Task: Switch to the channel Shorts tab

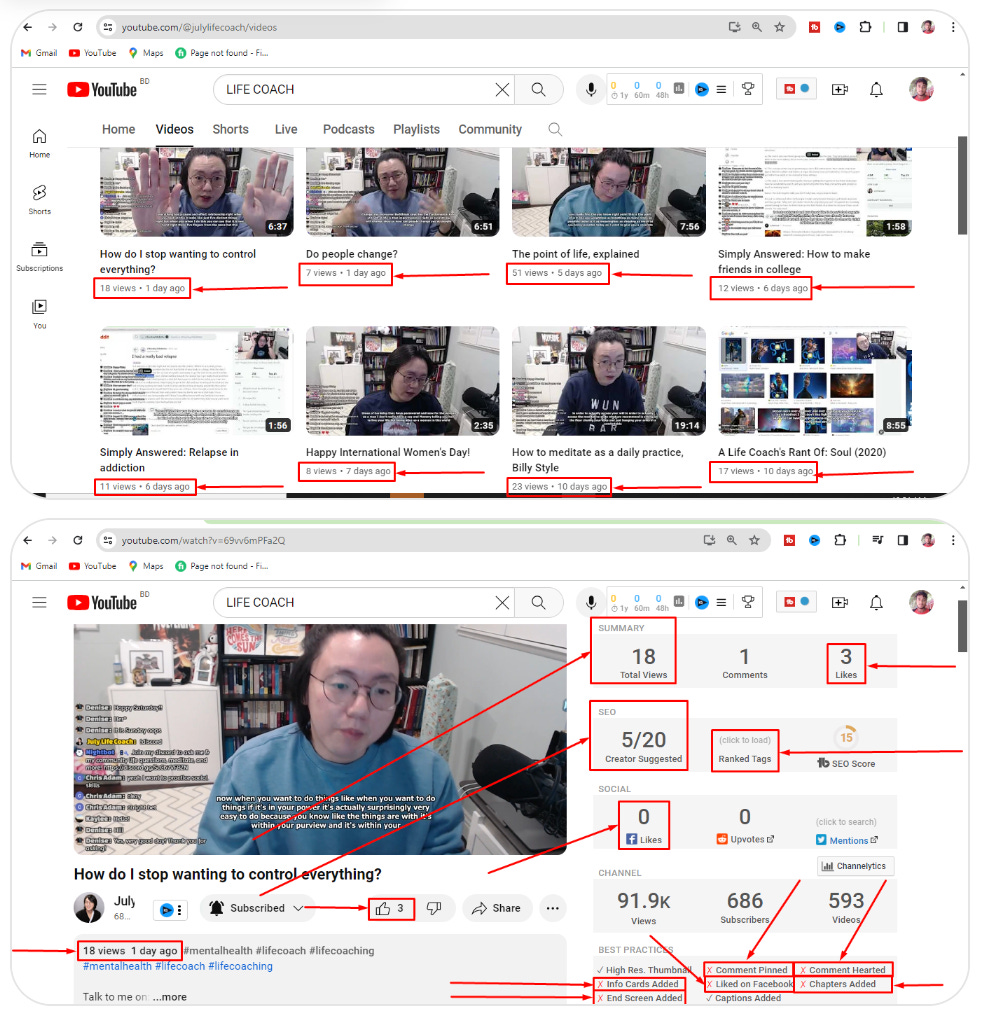Action: [x=230, y=129]
